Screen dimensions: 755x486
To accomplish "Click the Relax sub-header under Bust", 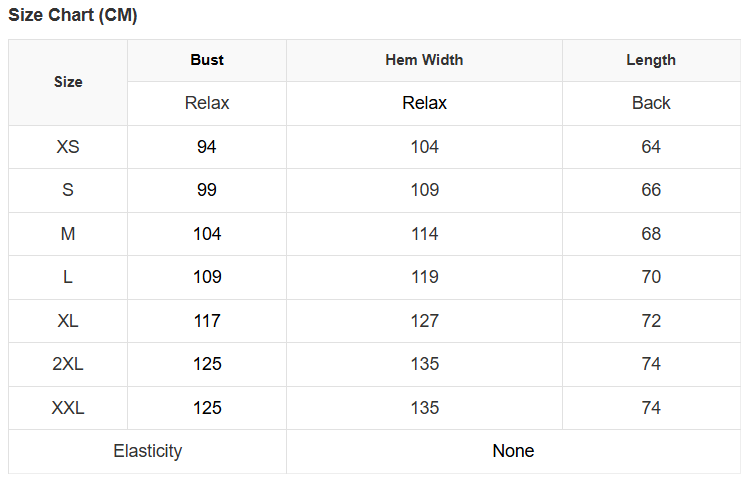I will [x=207, y=103].
